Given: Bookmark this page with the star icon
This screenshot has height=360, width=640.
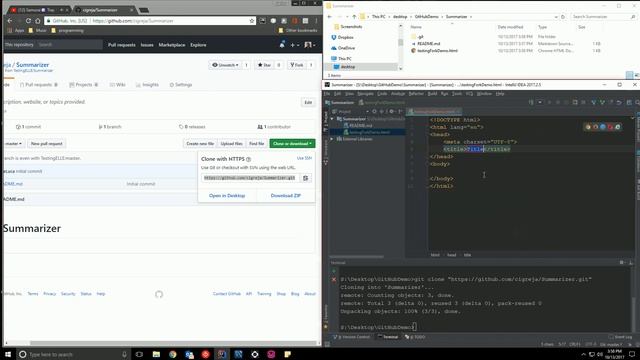Looking at the screenshot, I should 251,21.
